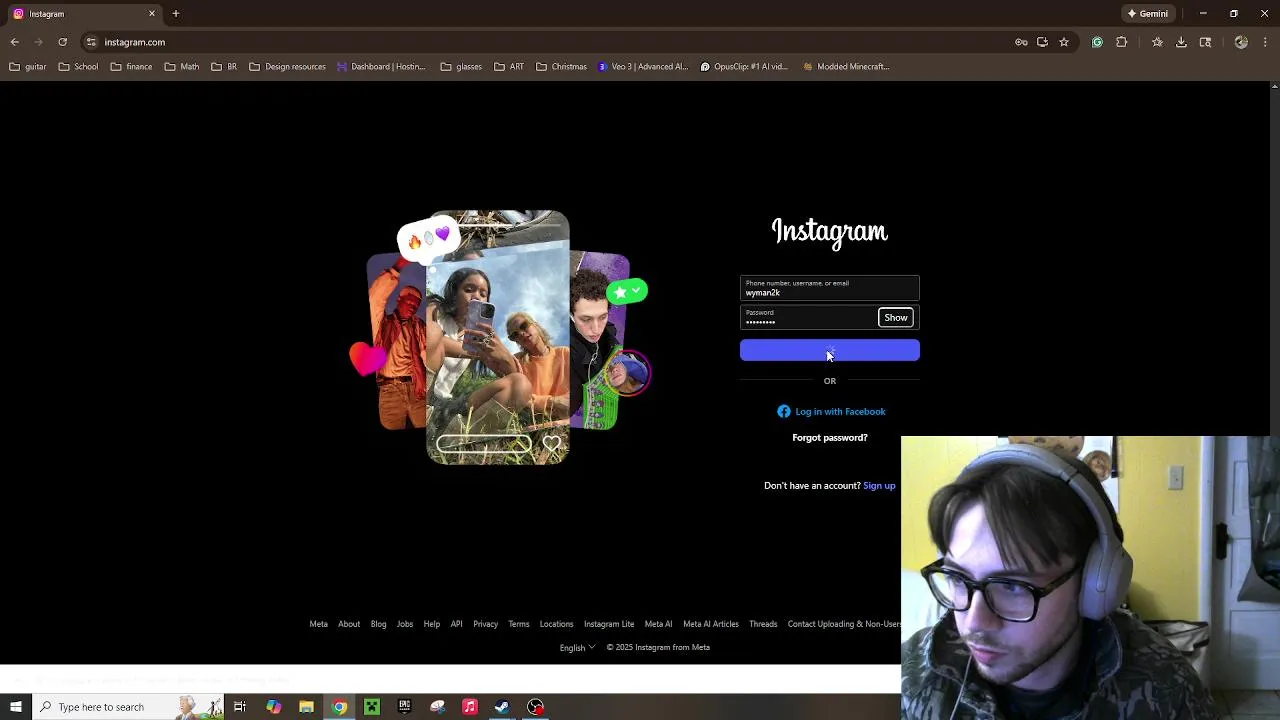Select the Instagram browser tab
This screenshot has height=720, width=1280.
tap(84, 14)
